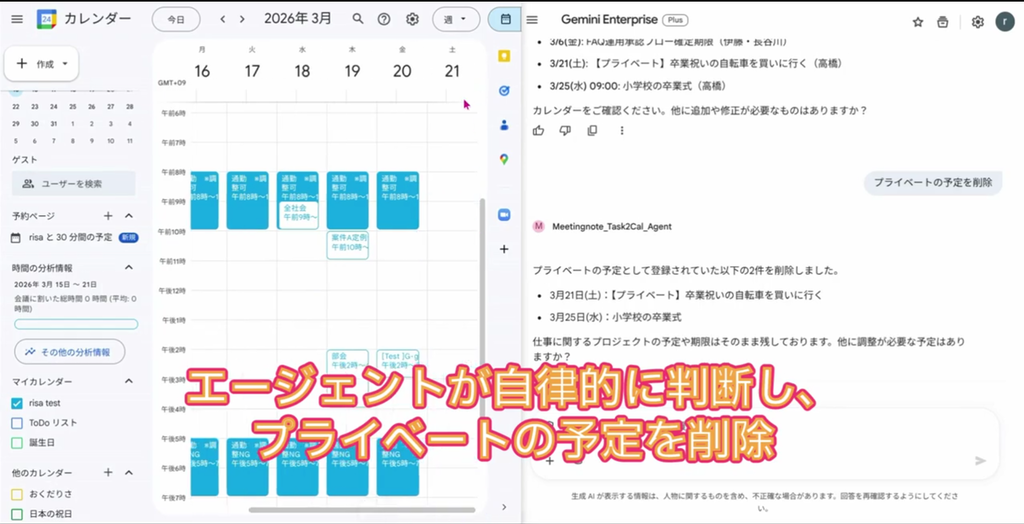Add attachment with chat plus icon
The width and height of the screenshot is (1024, 524).
[550, 461]
